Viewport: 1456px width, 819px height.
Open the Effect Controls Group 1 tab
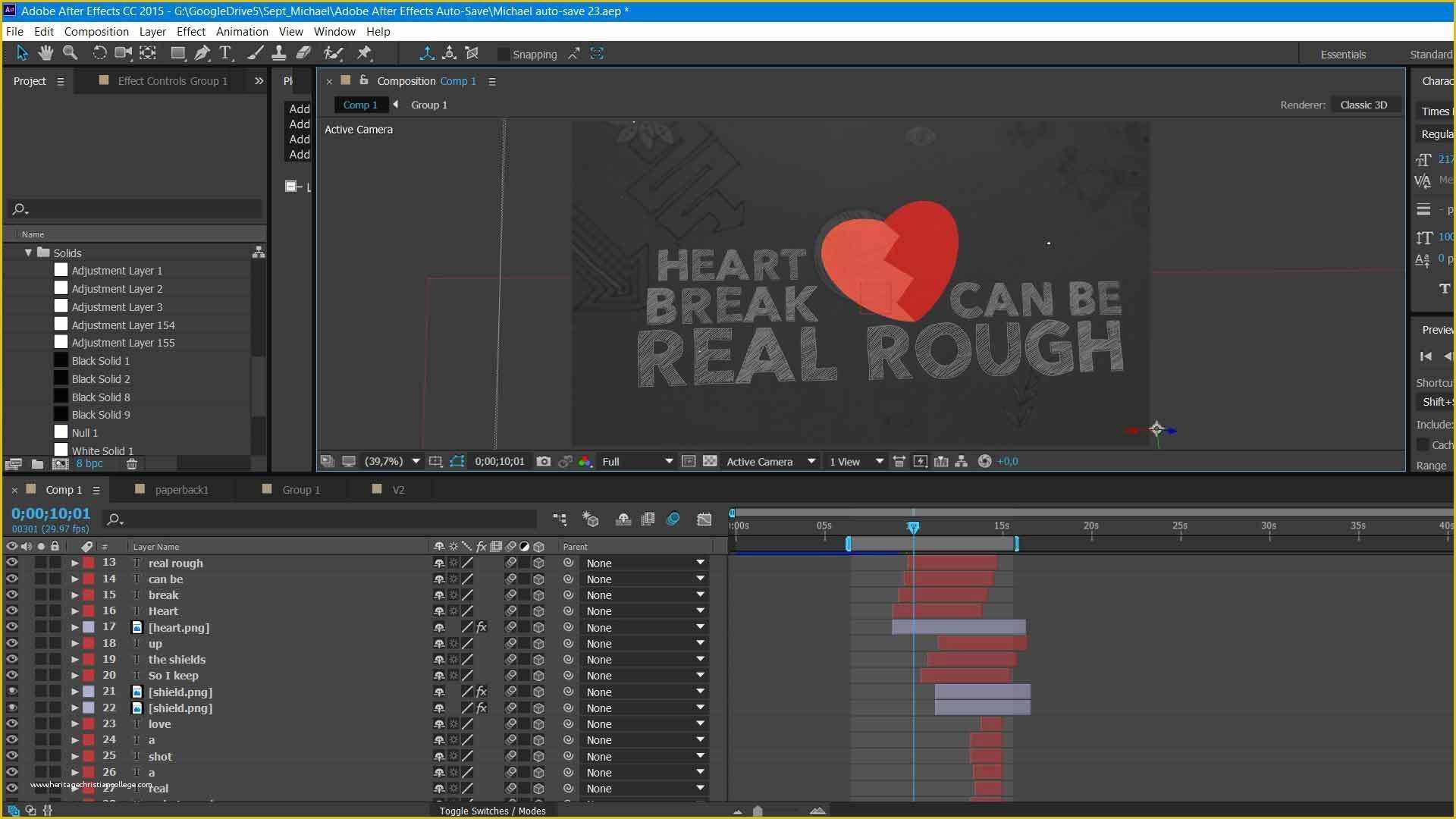[x=172, y=81]
